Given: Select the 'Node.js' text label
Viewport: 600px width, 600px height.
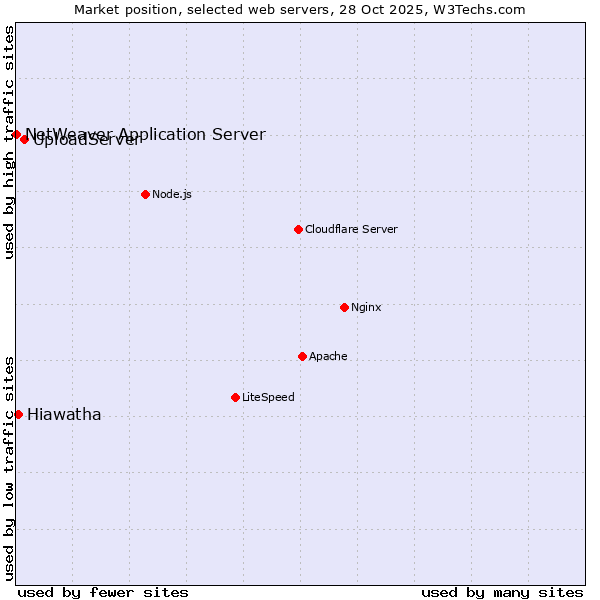Looking at the screenshot, I should 172,194.
